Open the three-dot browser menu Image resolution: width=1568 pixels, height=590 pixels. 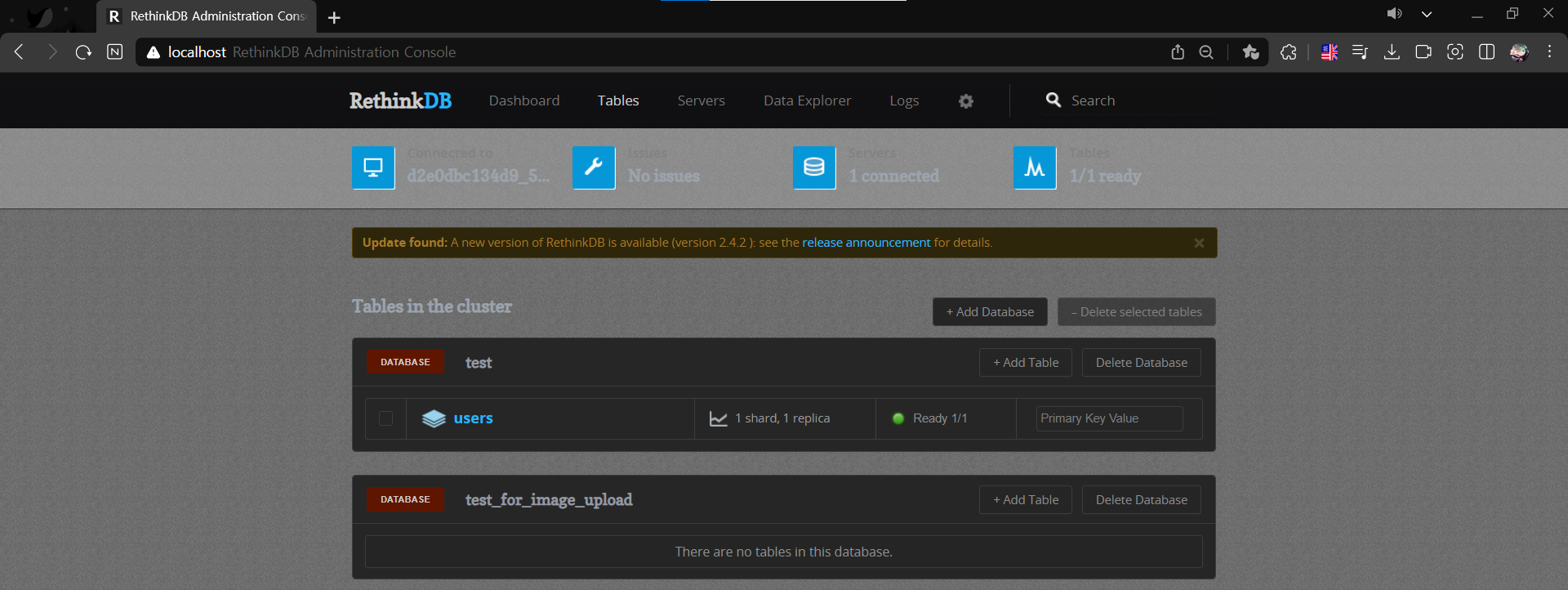tap(1549, 51)
